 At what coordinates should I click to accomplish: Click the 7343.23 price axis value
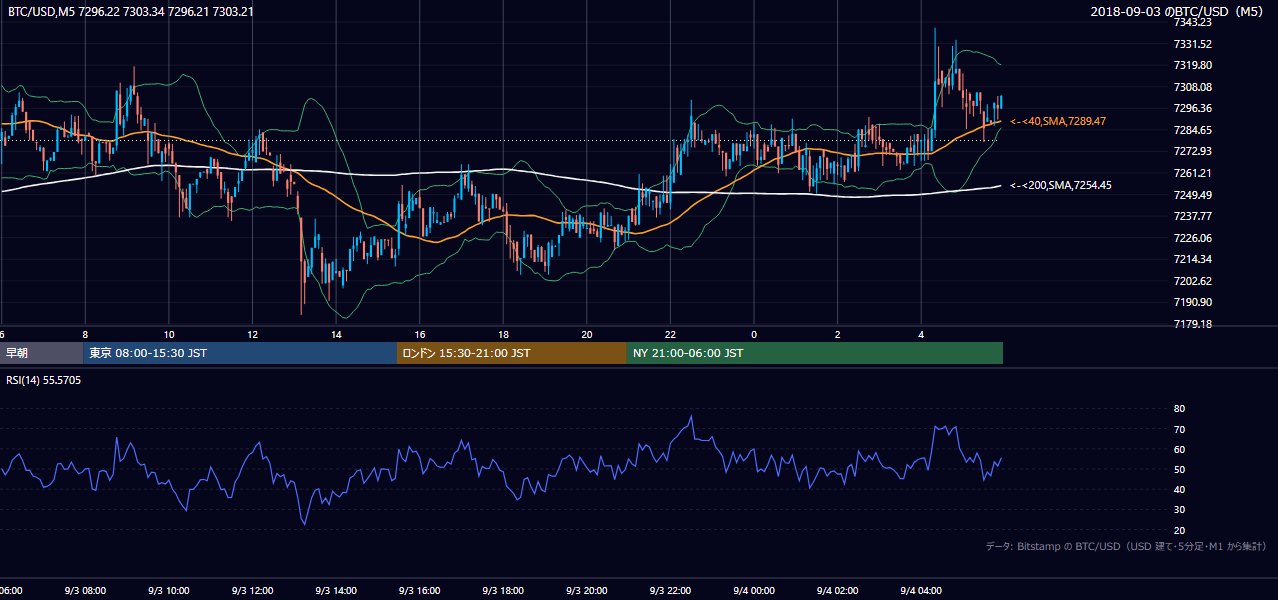click(x=1192, y=22)
